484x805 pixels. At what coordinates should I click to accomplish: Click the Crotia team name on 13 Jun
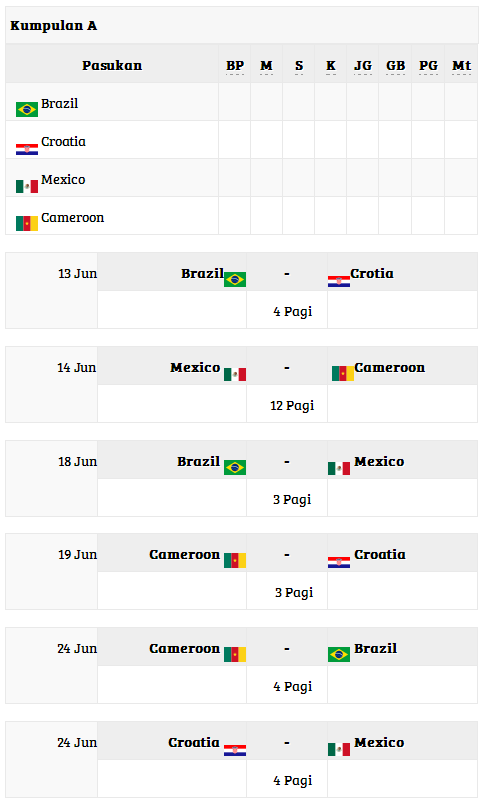coord(372,274)
